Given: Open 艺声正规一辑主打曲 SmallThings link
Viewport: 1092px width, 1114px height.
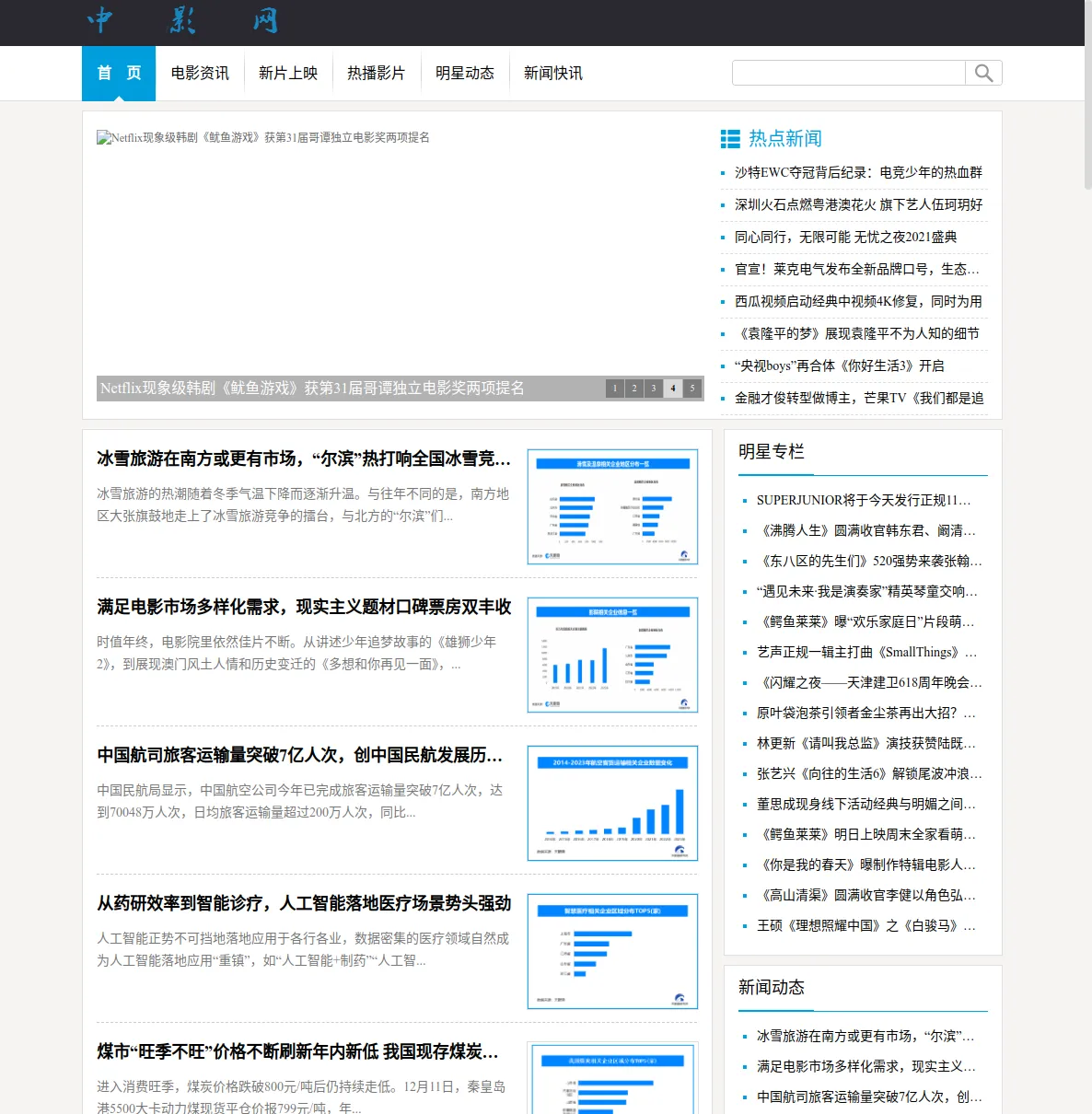Looking at the screenshot, I should tap(867, 652).
